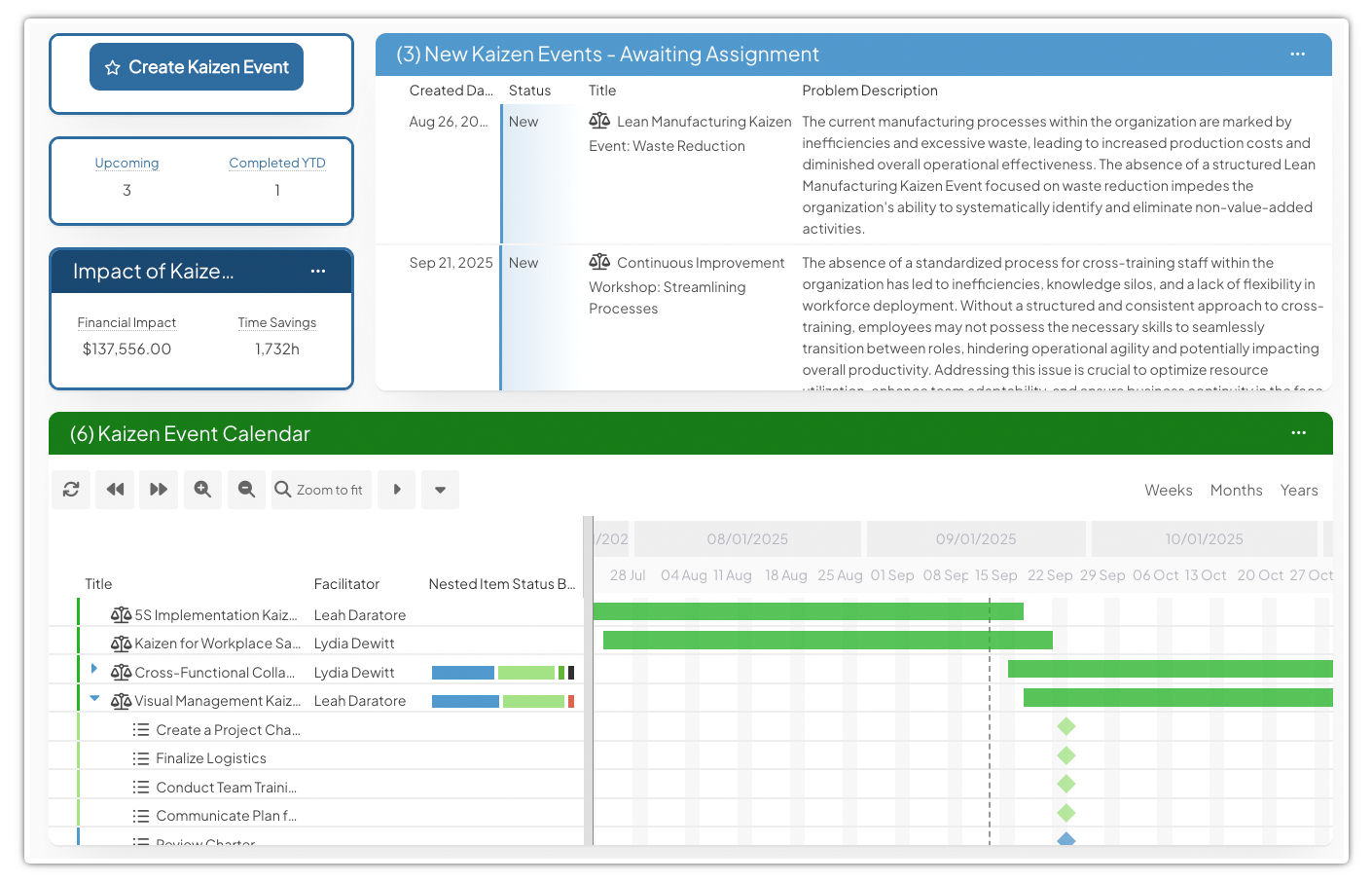
Task: Click the Finalize Logistics milestone diamond
Action: tap(1066, 755)
